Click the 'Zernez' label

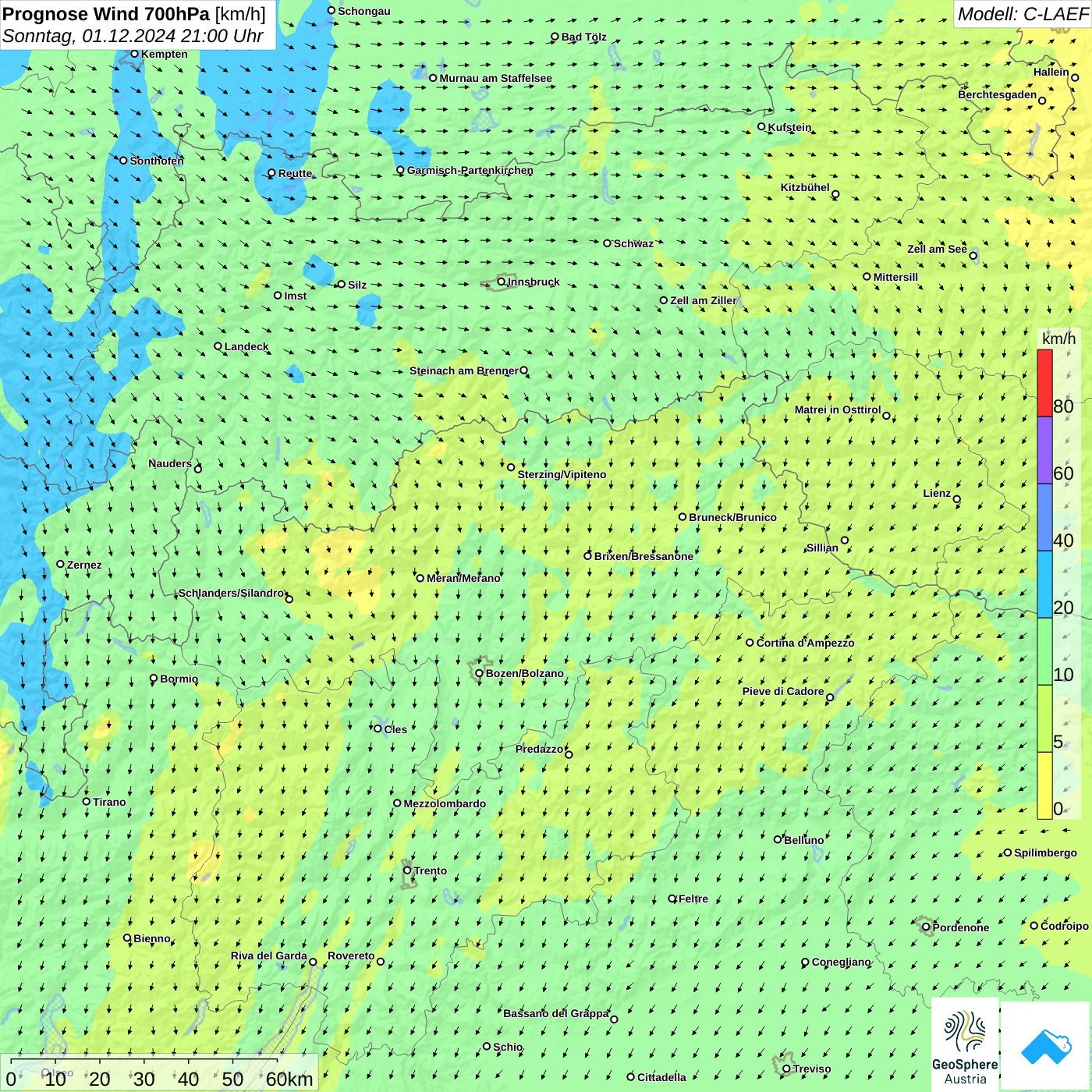pos(84,565)
